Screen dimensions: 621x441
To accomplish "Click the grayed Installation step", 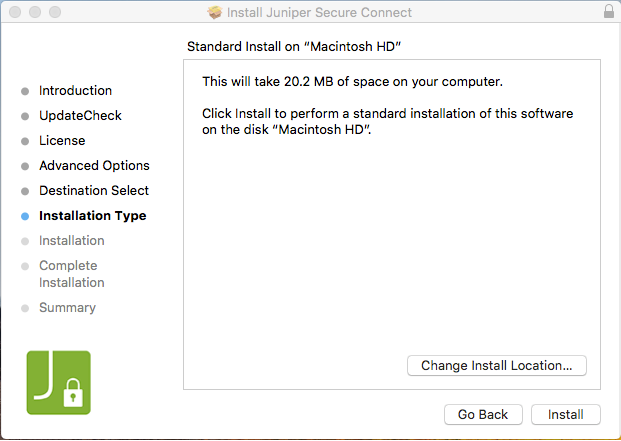I will pyautogui.click(x=72, y=241).
